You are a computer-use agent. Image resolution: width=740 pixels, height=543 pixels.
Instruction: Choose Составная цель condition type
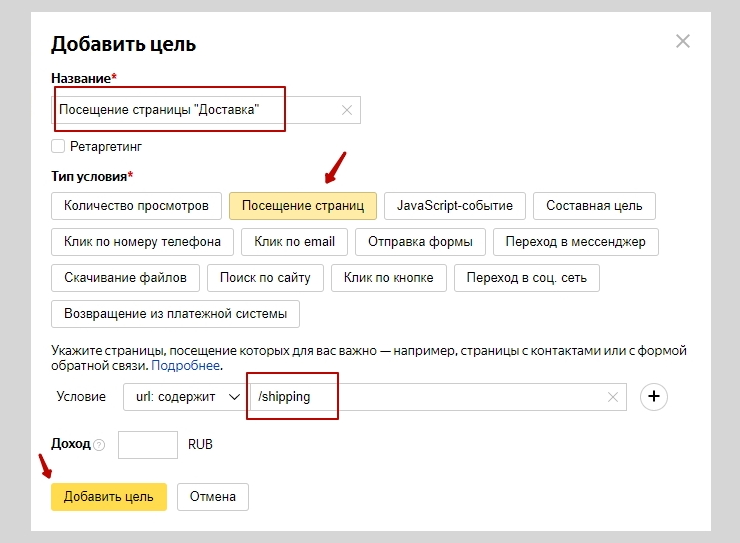click(594, 206)
